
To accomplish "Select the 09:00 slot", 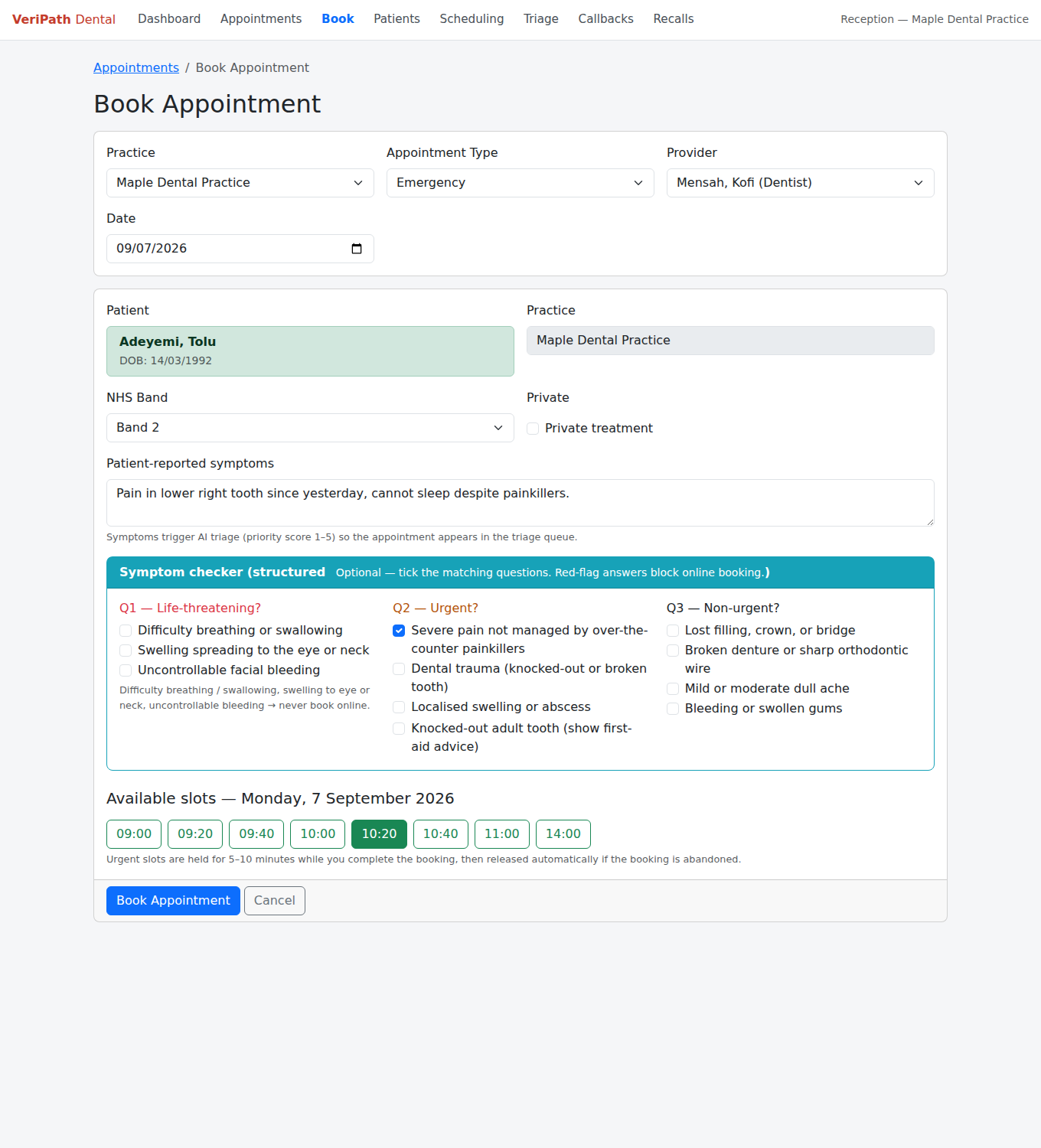I will (134, 834).
